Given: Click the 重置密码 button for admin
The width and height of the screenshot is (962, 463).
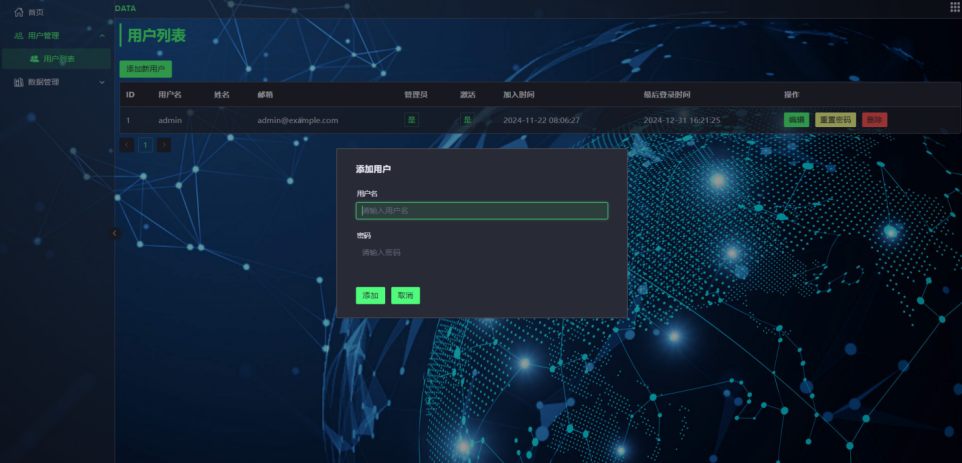Looking at the screenshot, I should point(836,120).
